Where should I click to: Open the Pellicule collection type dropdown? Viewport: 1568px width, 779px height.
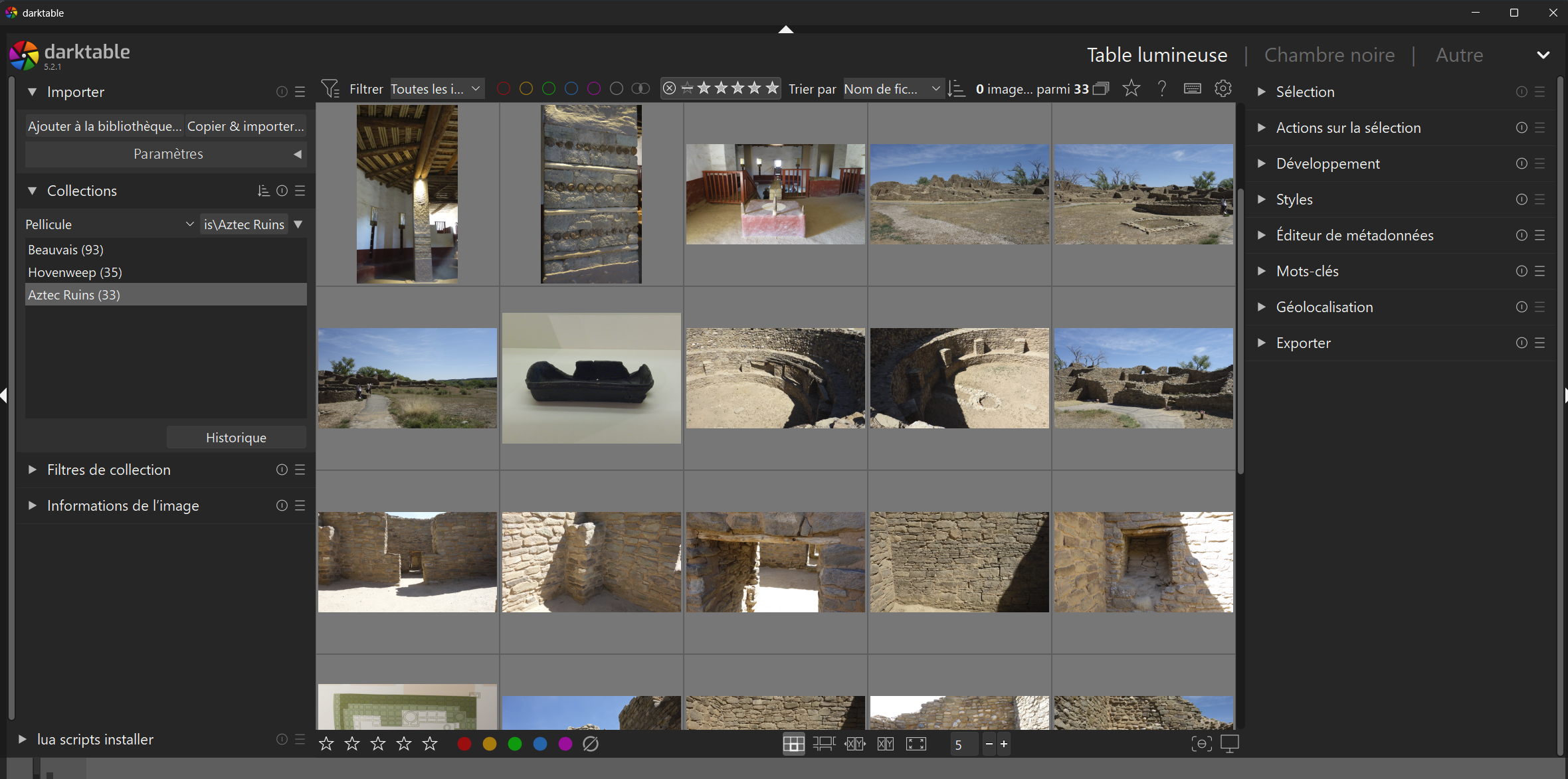110,224
